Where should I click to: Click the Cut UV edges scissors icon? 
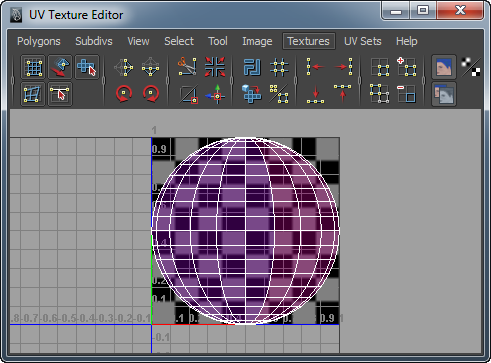point(187,66)
